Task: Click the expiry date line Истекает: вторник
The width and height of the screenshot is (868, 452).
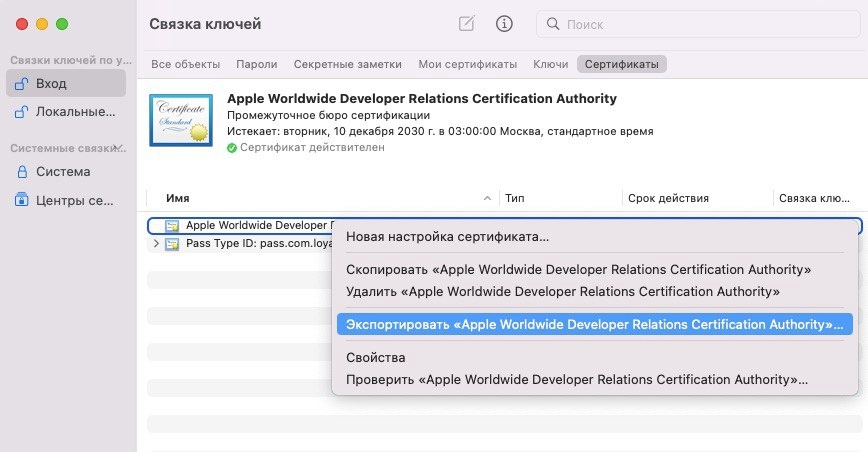Action: click(440, 131)
